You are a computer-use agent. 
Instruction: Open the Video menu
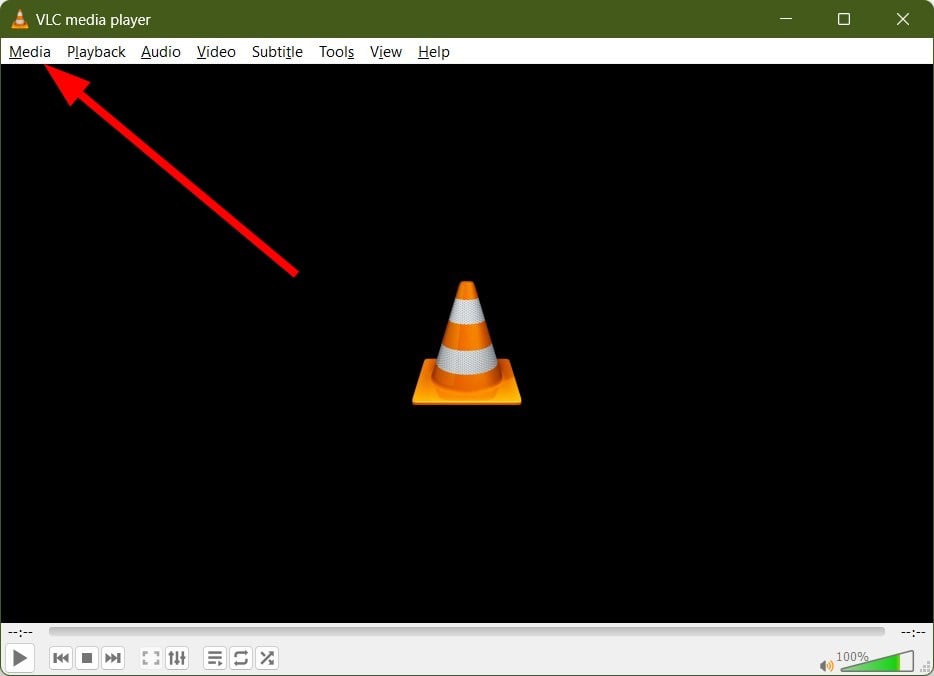pos(216,52)
